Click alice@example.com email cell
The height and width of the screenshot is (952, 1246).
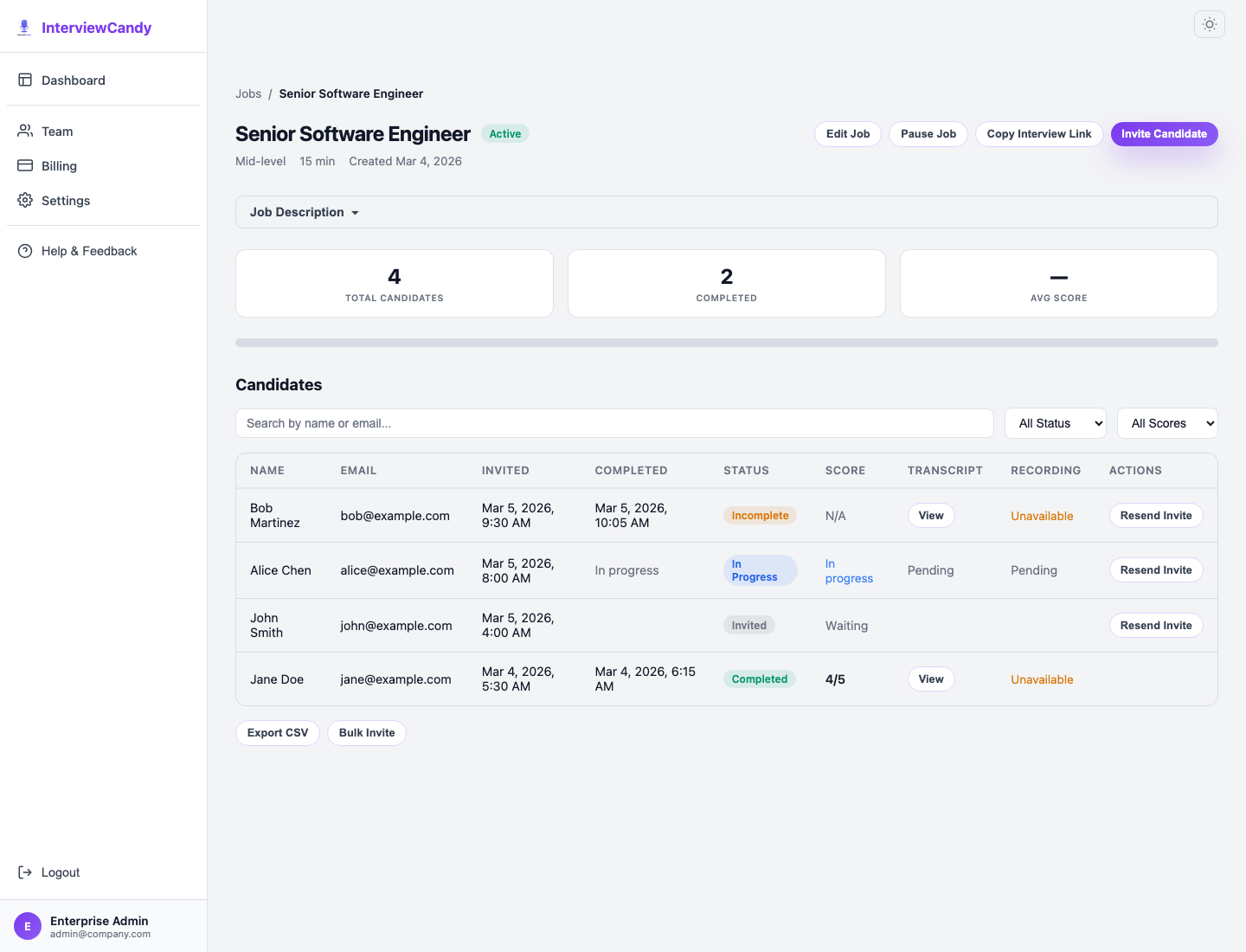397,570
